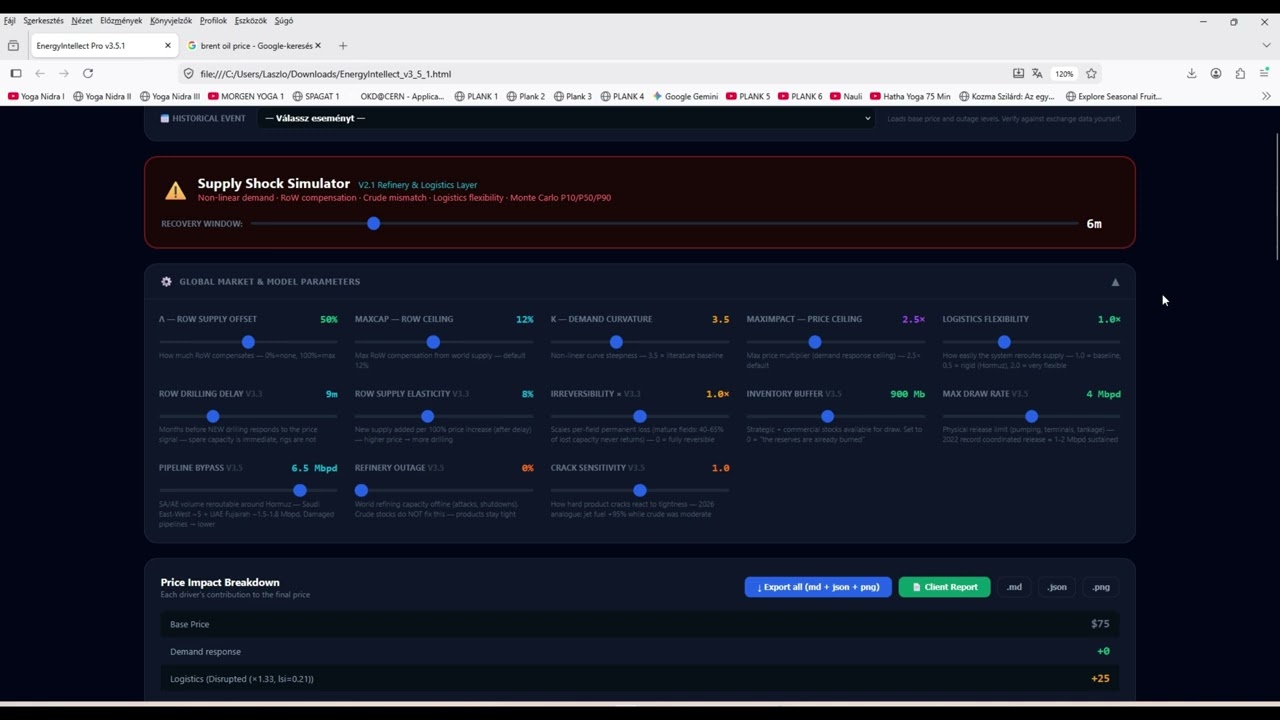Click the parameters gear icon
1280x720 pixels.
click(166, 282)
